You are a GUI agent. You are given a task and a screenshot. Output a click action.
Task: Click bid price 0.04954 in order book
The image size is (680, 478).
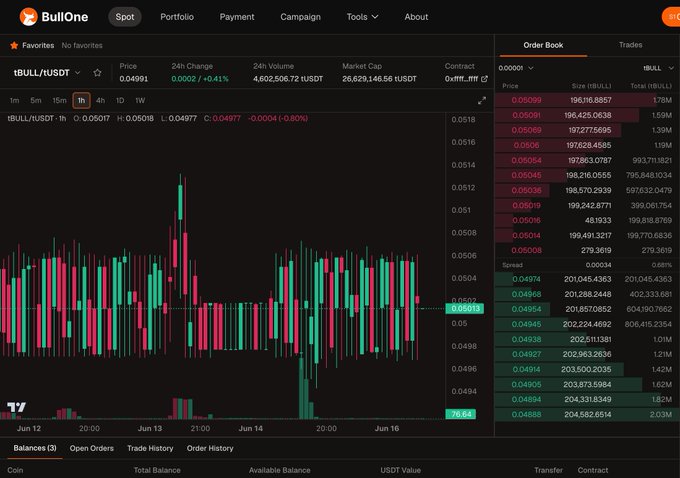pos(526,309)
